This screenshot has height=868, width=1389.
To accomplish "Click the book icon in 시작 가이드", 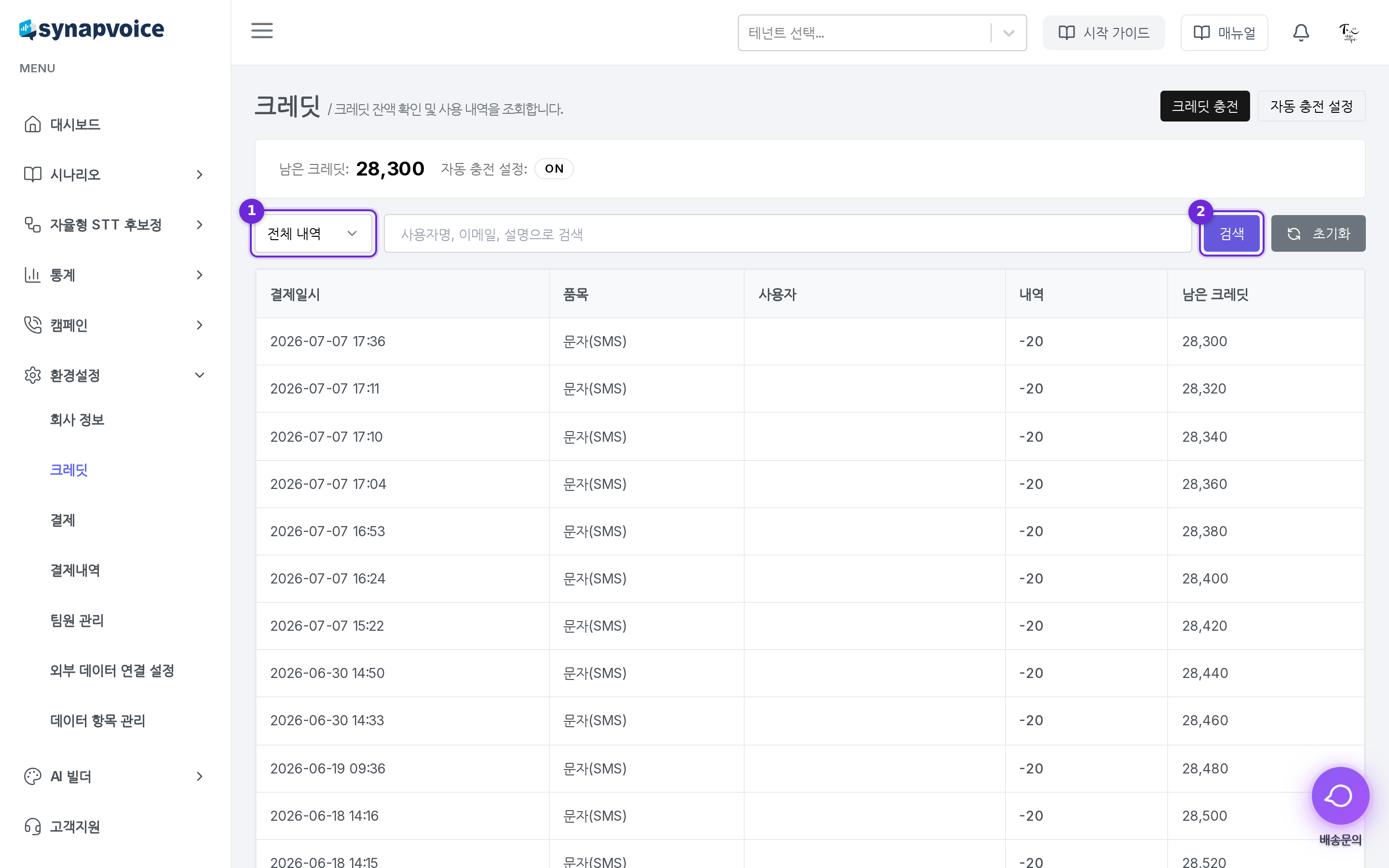I will tap(1066, 33).
